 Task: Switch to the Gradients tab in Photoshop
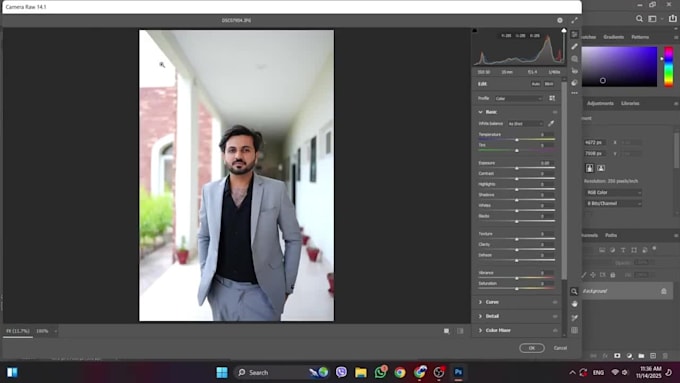click(613, 37)
